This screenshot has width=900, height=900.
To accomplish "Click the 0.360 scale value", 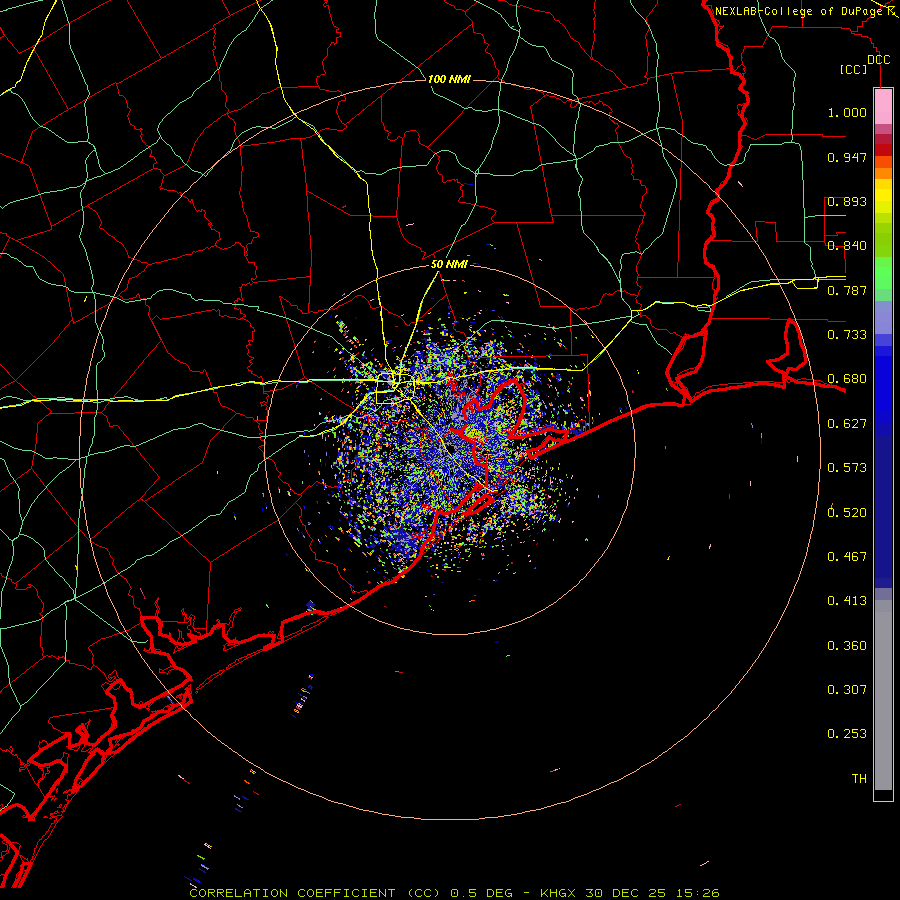I will (847, 646).
